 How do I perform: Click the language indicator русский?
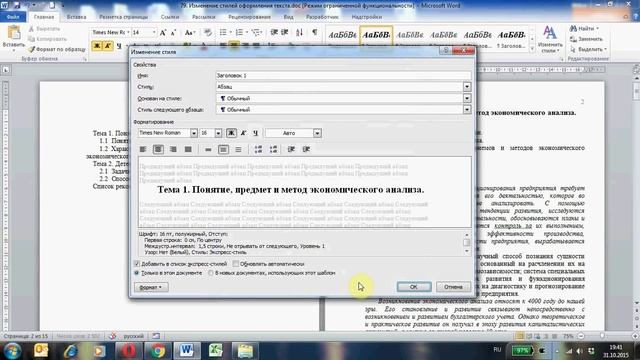(133, 336)
